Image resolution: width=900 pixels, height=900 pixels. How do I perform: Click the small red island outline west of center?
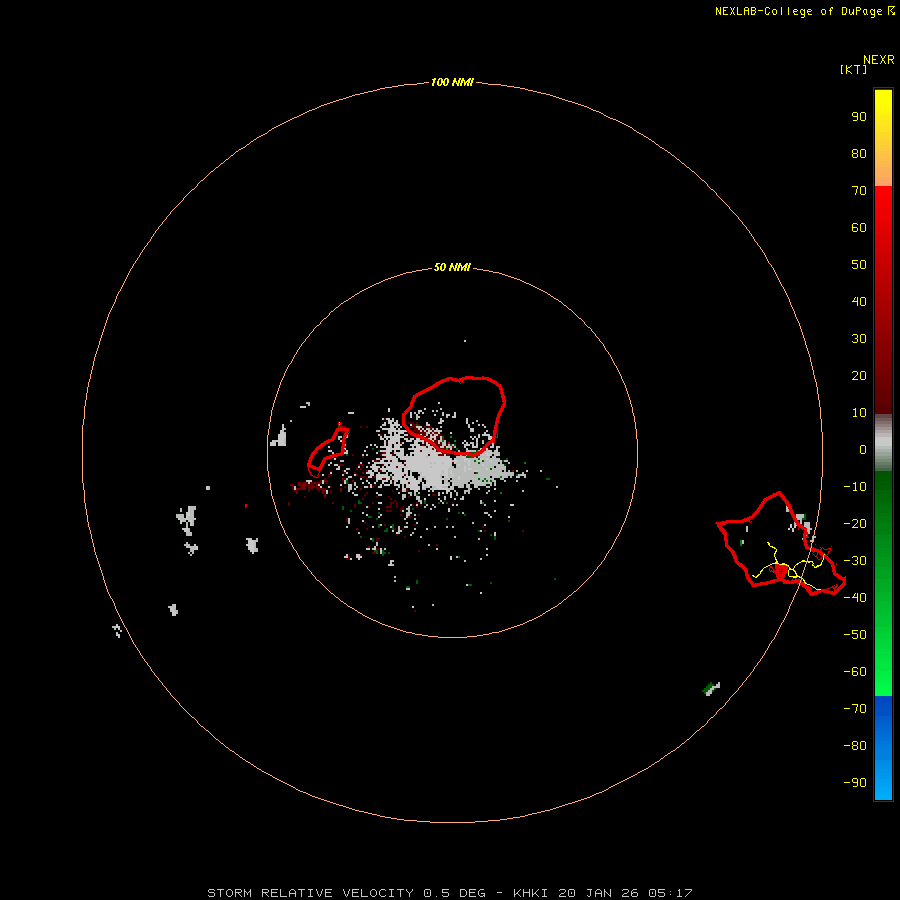(328, 451)
